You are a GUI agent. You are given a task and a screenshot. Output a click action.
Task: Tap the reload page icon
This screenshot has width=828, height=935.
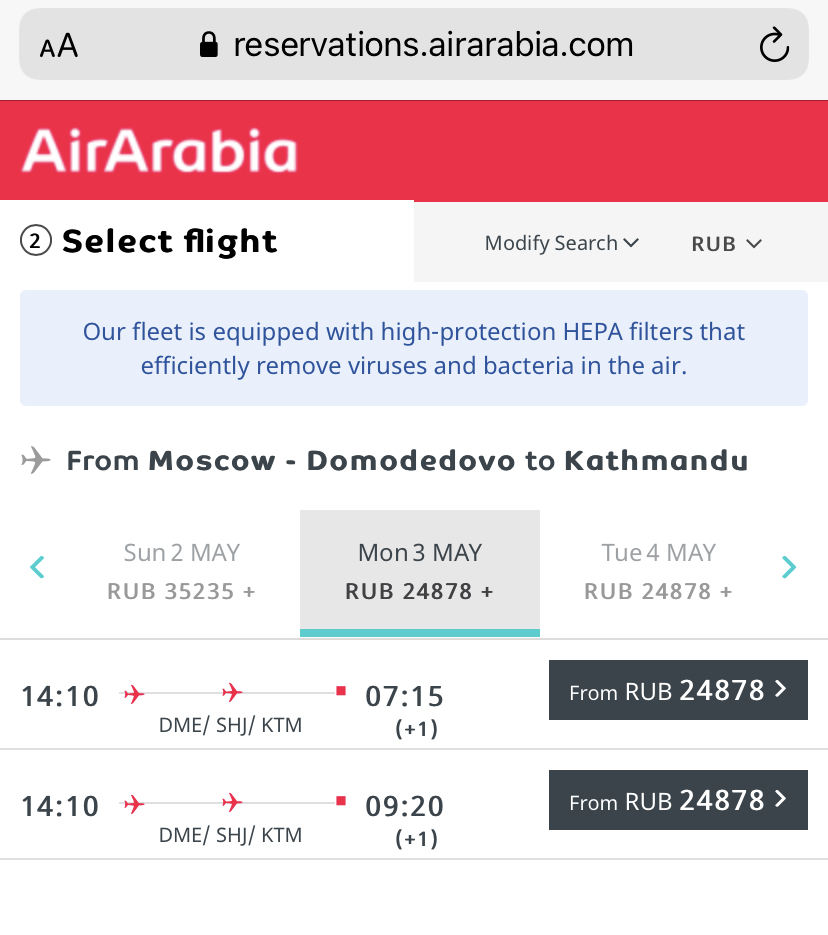pos(774,46)
